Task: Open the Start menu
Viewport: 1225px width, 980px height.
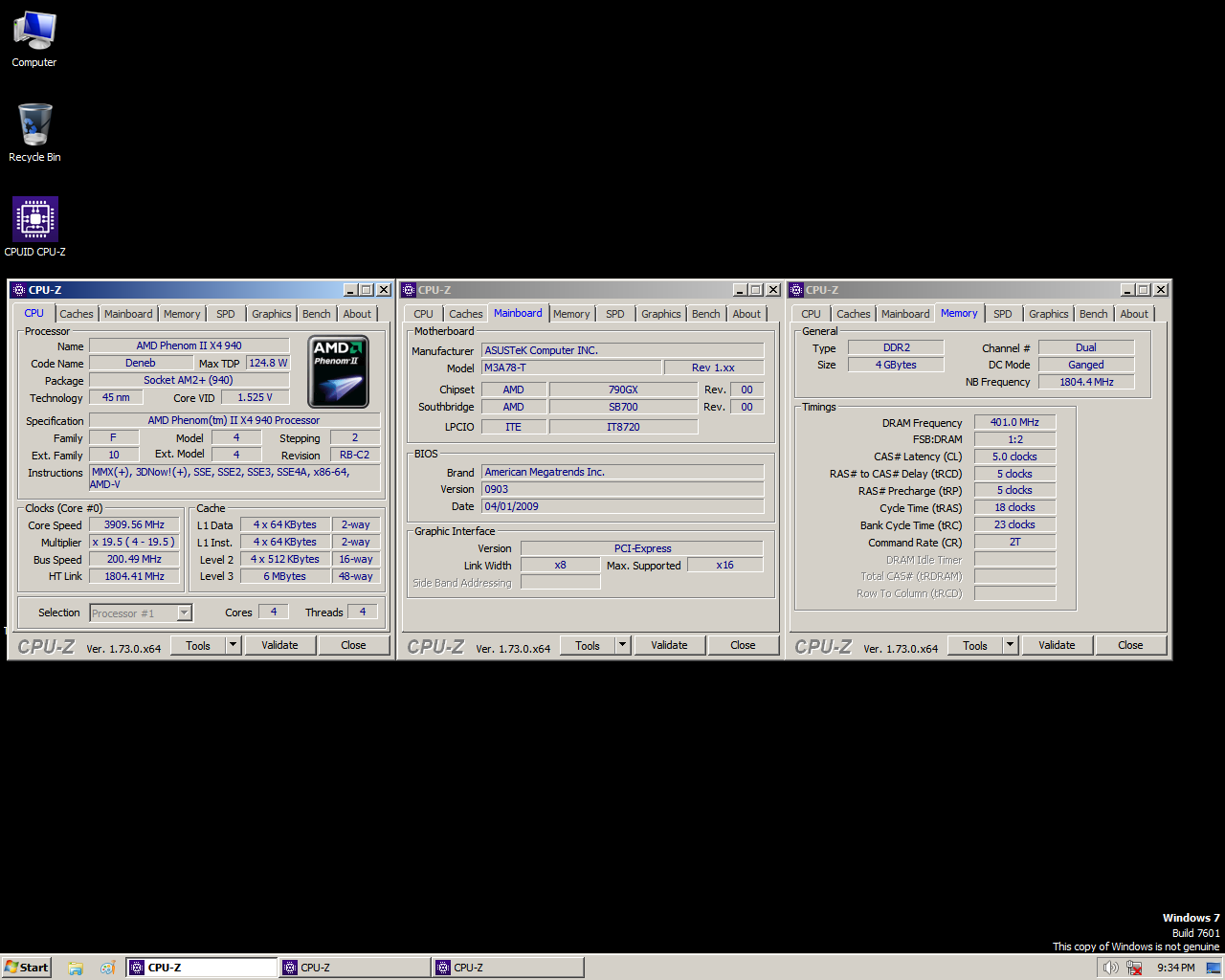Action: pyautogui.click(x=26, y=968)
